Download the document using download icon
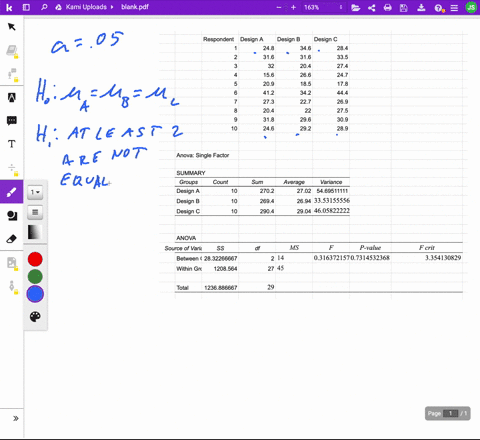 [421, 7]
